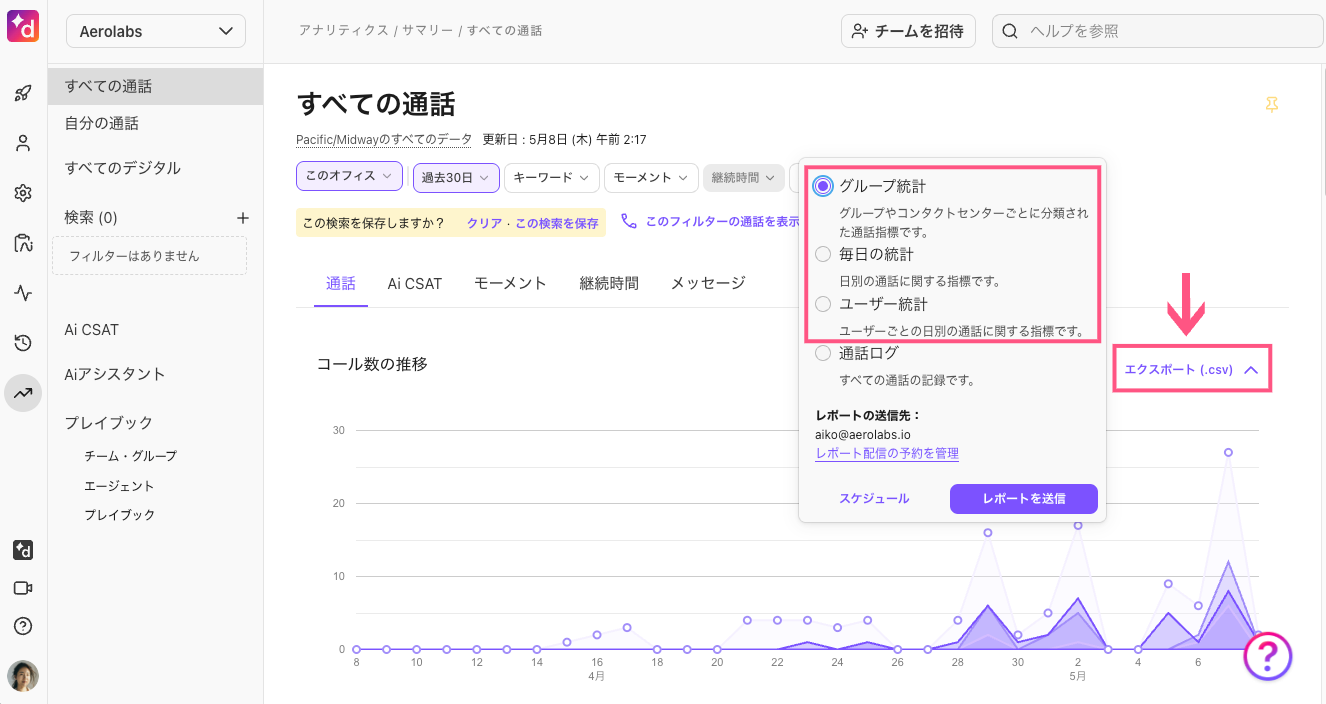Click クリア link in the save banner
The image size is (1326, 704).
[484, 223]
